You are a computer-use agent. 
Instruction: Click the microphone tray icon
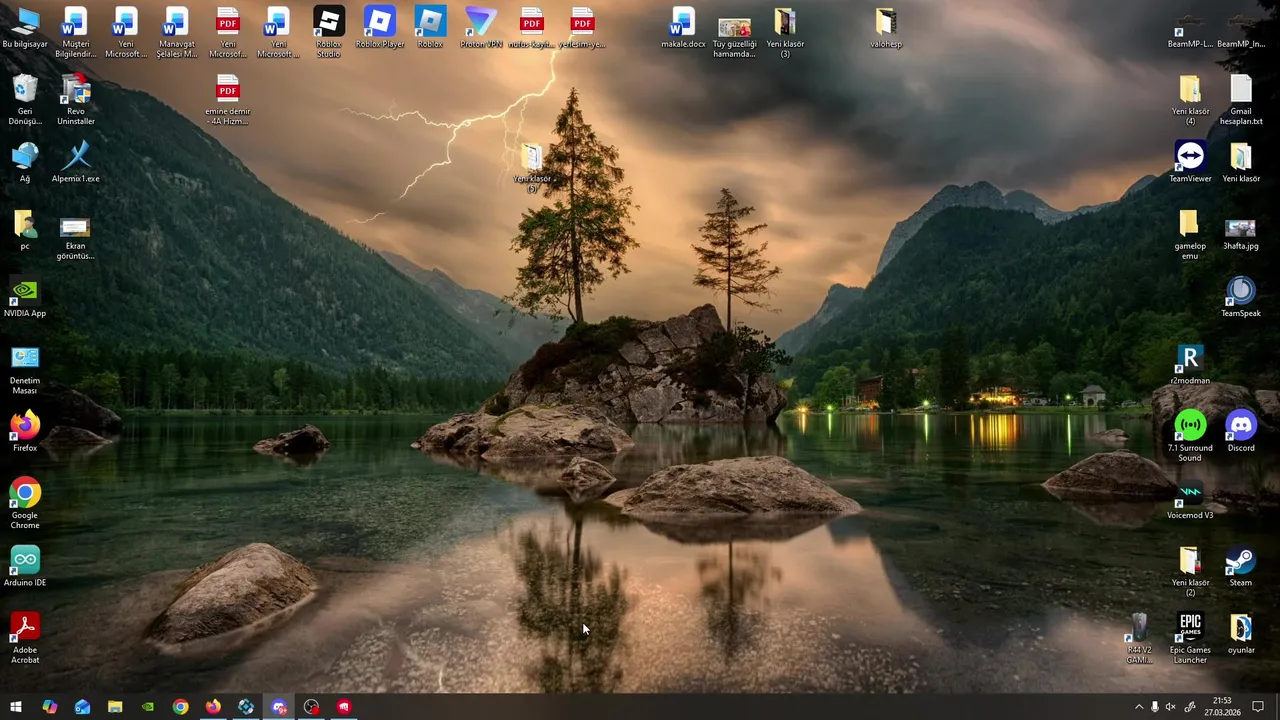point(1155,707)
